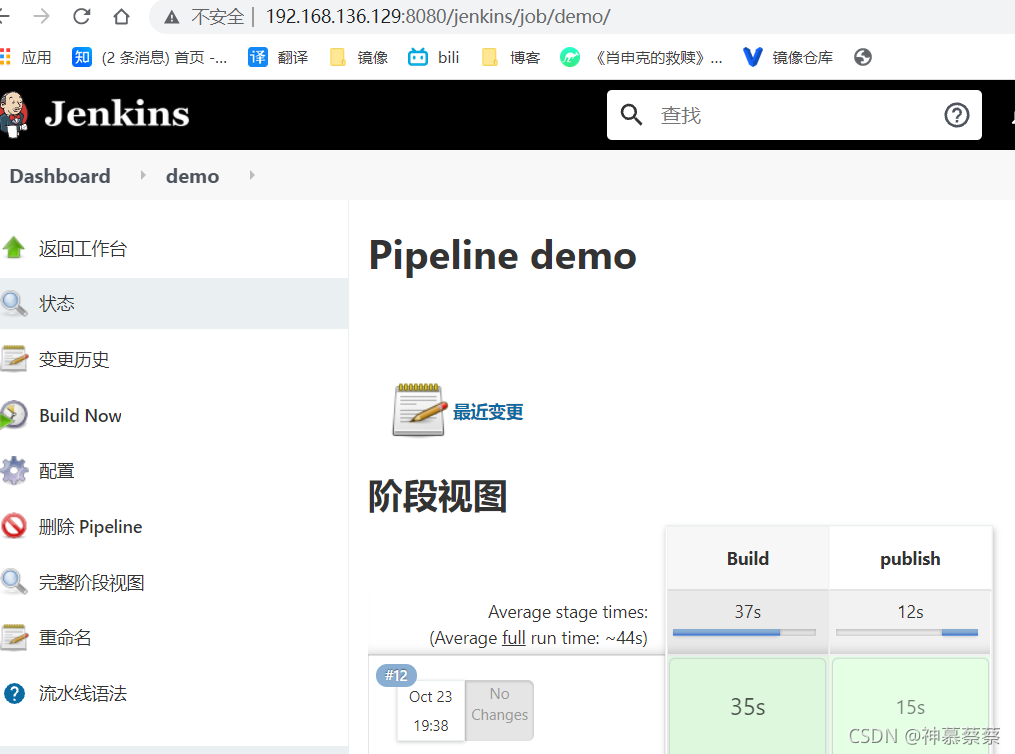Expand the Dashboard breadcrumb dropdown arrow
The width and height of the screenshot is (1015, 754).
click(x=143, y=175)
